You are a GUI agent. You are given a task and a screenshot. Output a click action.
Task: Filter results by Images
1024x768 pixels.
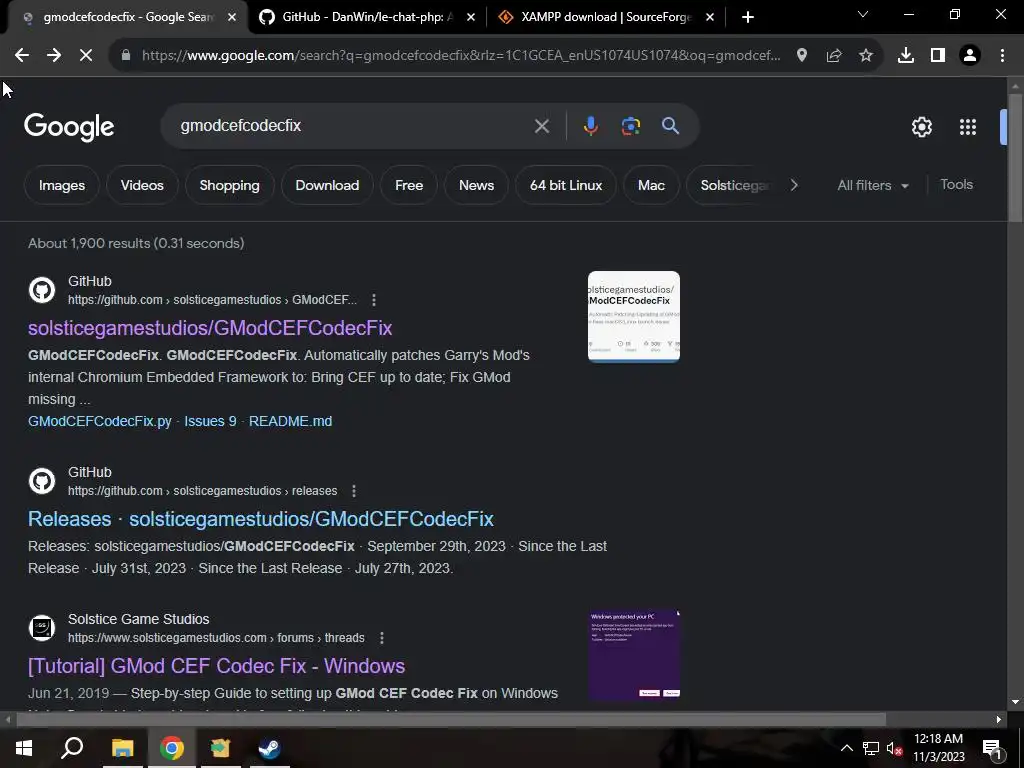click(62, 185)
